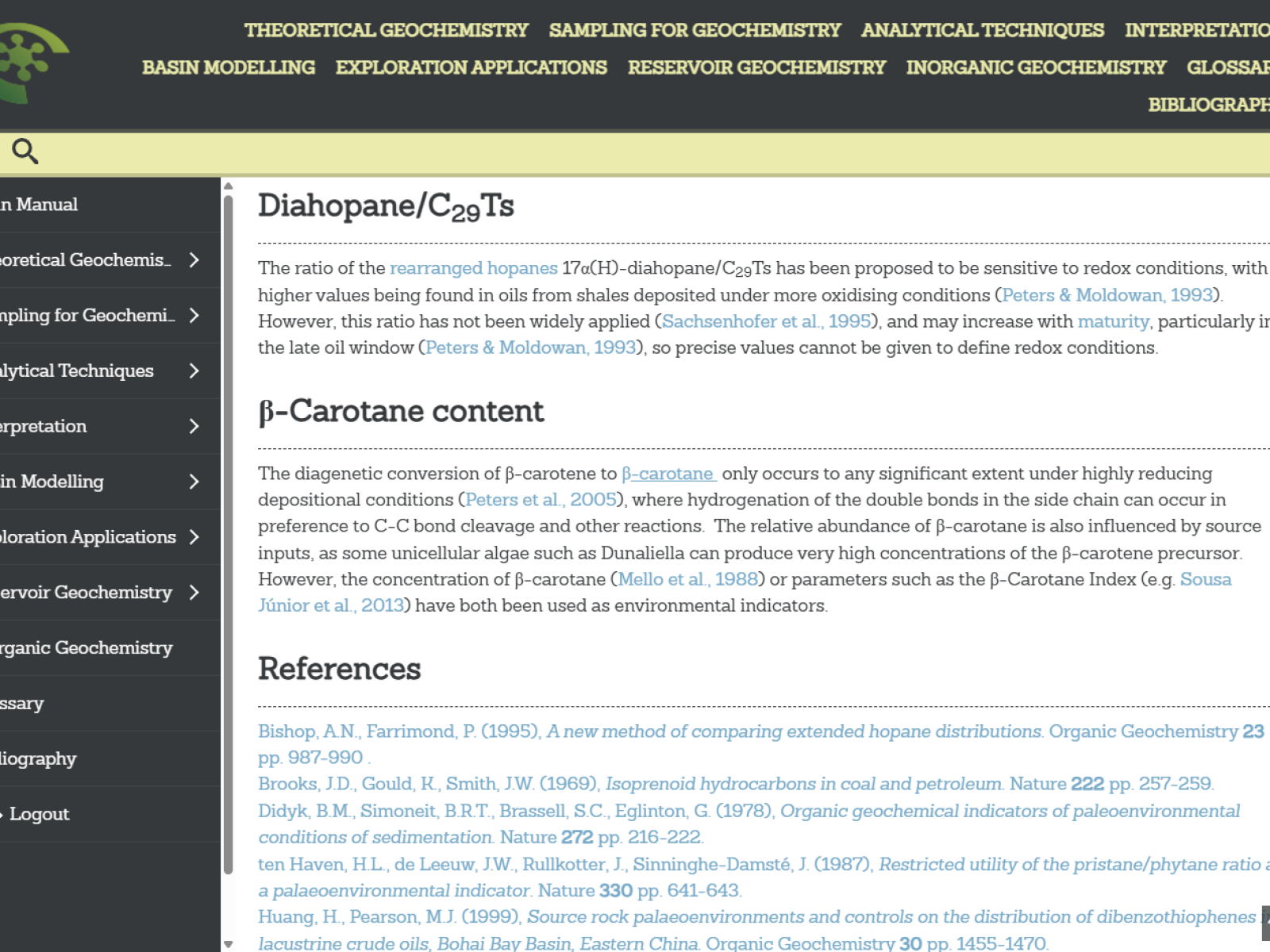Follow the rearranged hopanes link
The image size is (1270, 952).
point(473,268)
